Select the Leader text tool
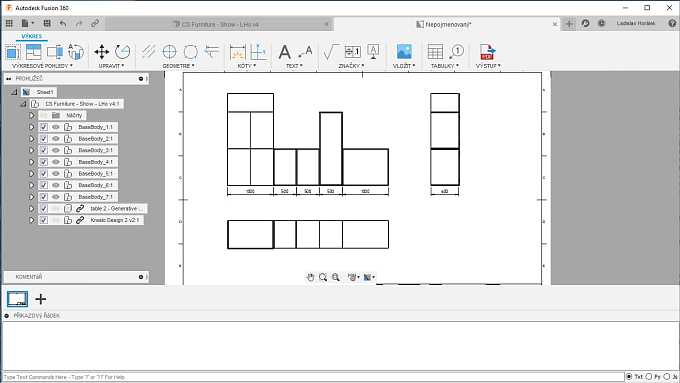This screenshot has height=383, width=680. (305, 52)
